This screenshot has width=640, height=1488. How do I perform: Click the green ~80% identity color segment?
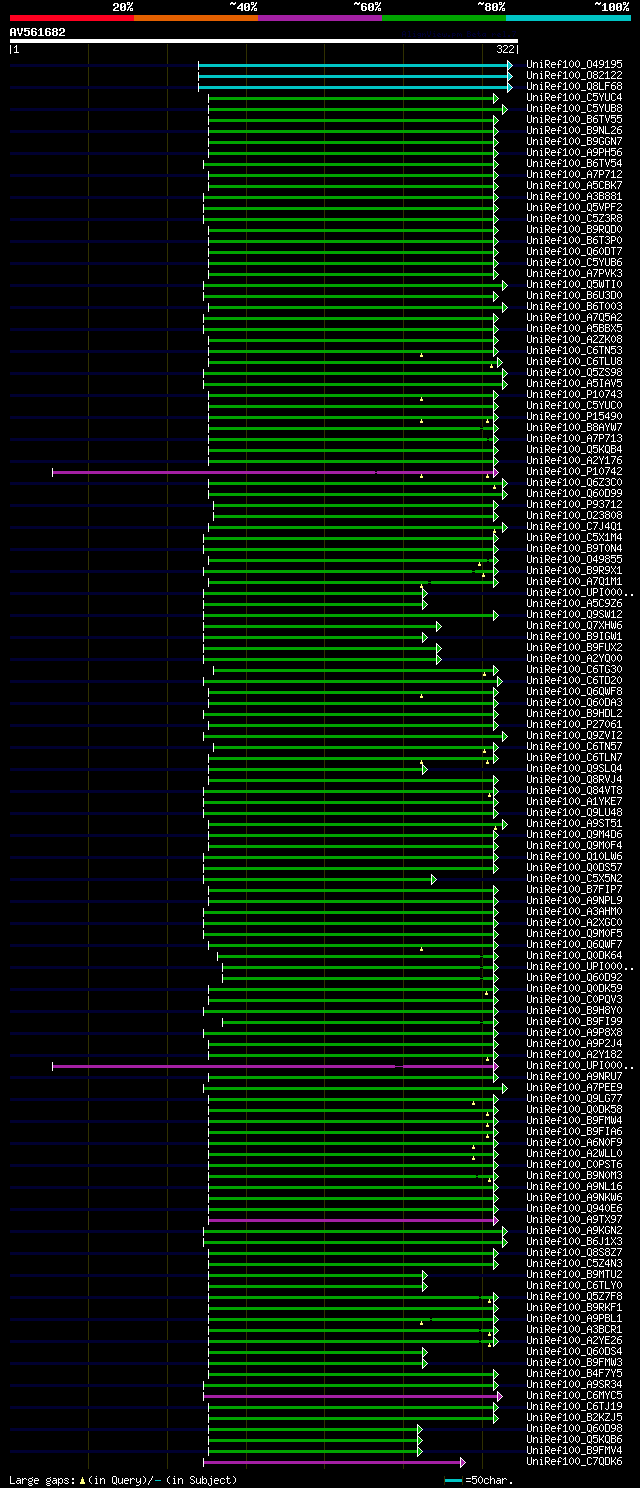444,17
